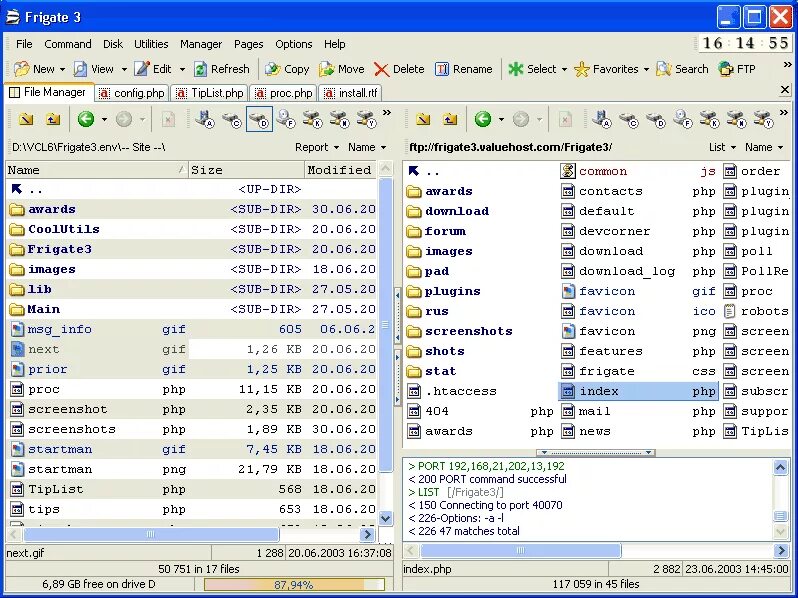
Task: Click the Search toolbar button
Action: (682, 69)
